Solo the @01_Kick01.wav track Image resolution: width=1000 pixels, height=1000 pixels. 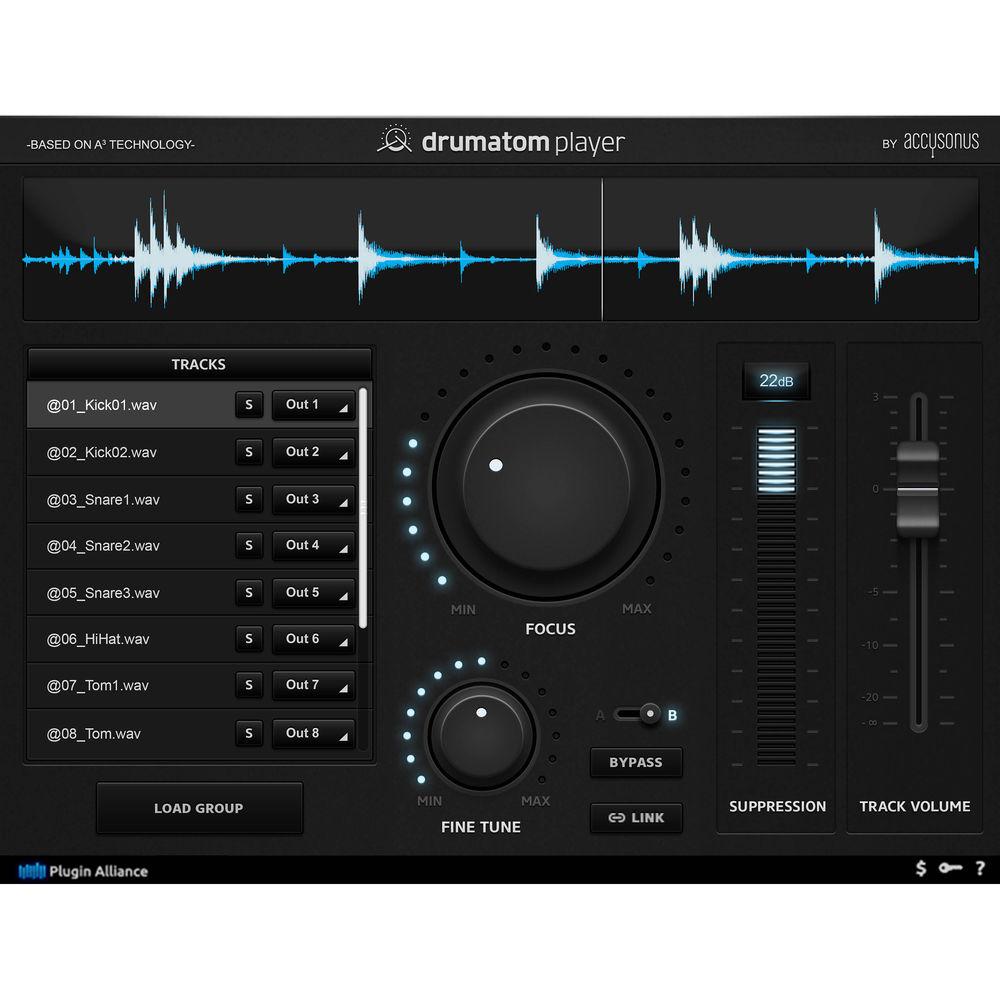249,405
